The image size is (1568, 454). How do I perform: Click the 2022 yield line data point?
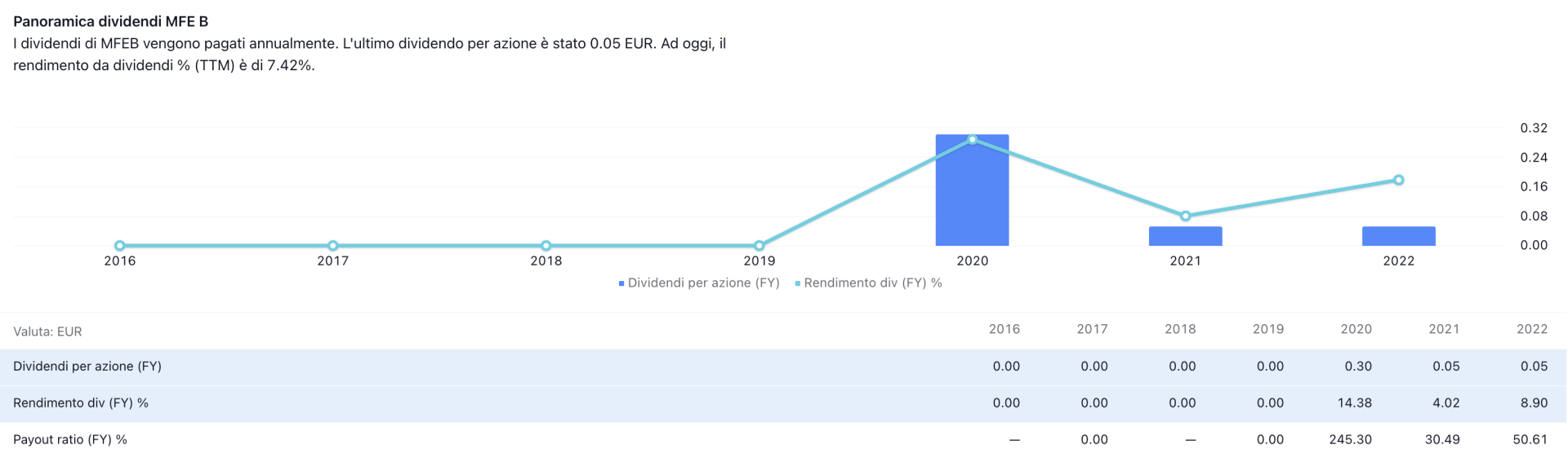point(1399,180)
